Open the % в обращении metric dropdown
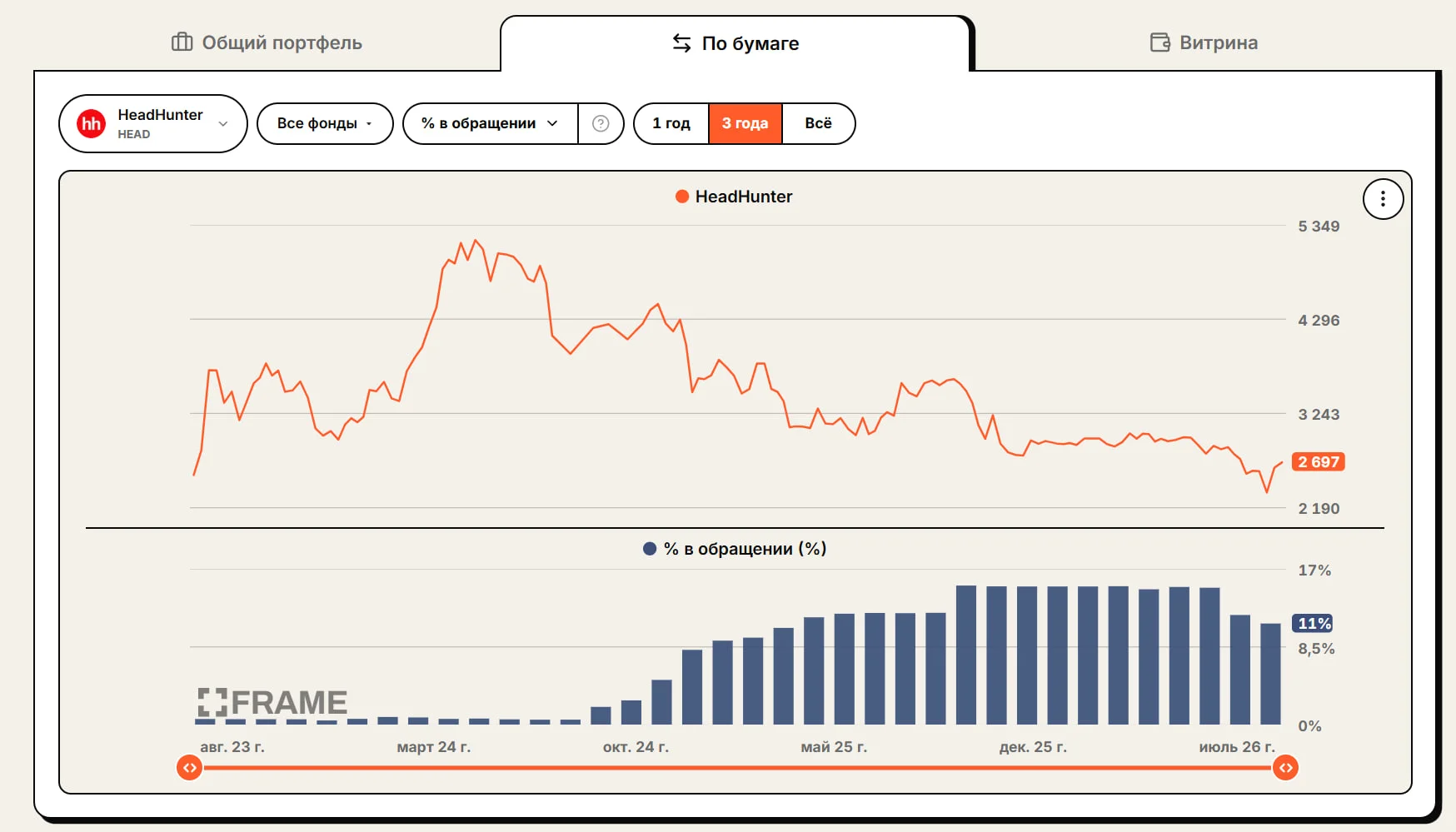Image resolution: width=1456 pixels, height=832 pixels. 490,123
